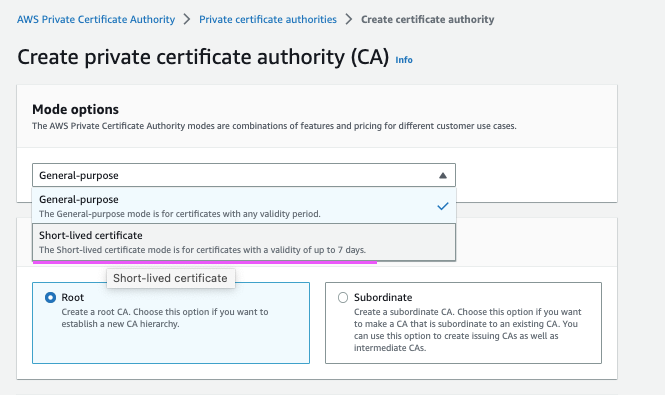Click the dropdown caret arrow icon
This screenshot has width=665, height=395.
click(443, 175)
